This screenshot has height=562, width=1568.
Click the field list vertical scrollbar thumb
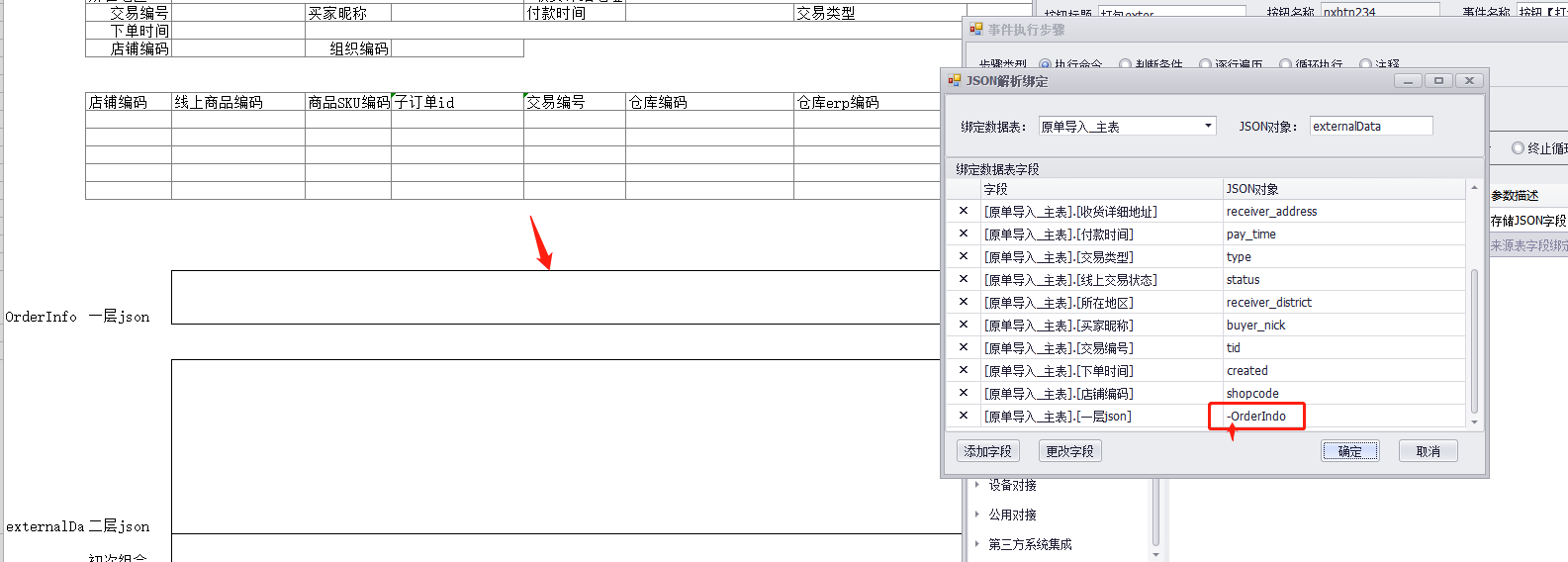(1474, 341)
